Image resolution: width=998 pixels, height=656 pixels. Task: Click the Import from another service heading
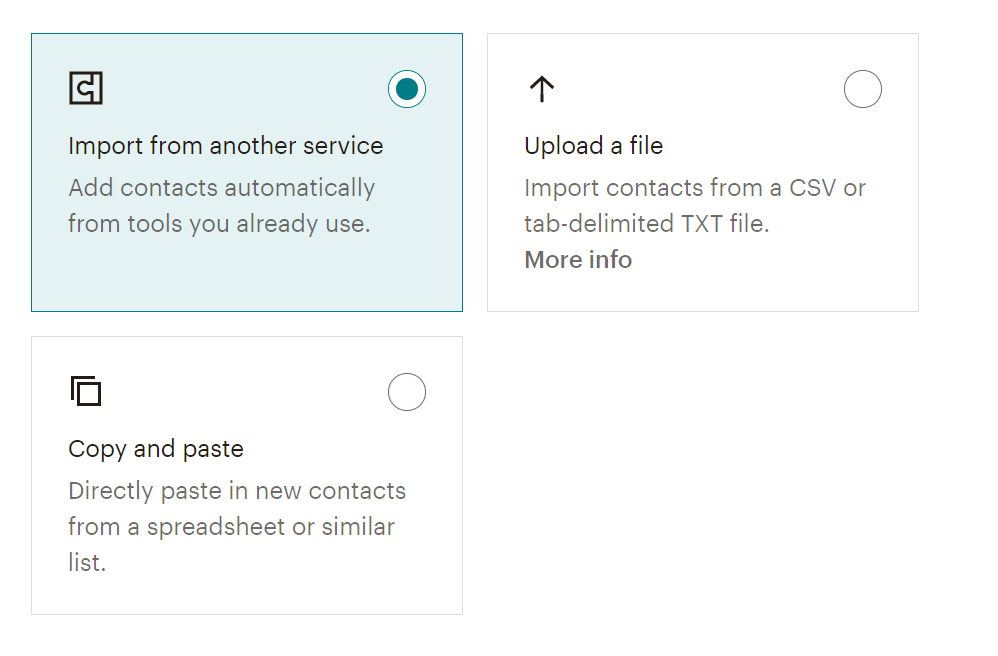[226, 146]
